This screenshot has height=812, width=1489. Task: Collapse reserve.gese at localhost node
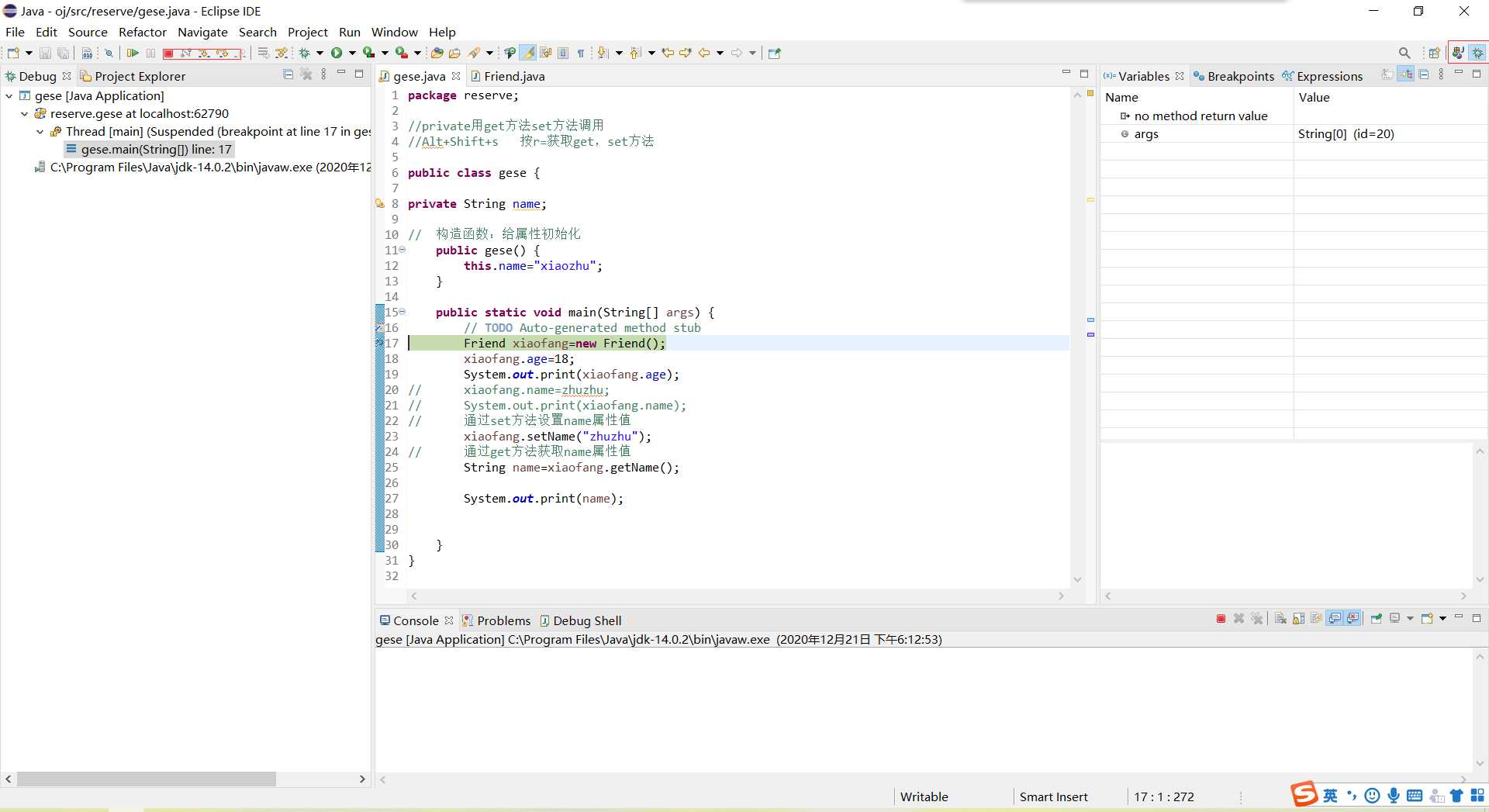click(x=25, y=113)
